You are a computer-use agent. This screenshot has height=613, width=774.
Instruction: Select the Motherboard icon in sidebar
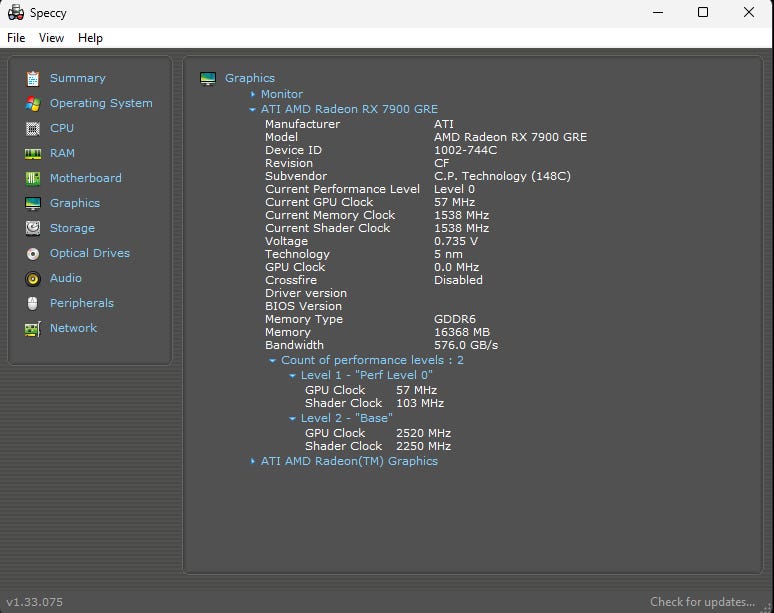point(33,178)
